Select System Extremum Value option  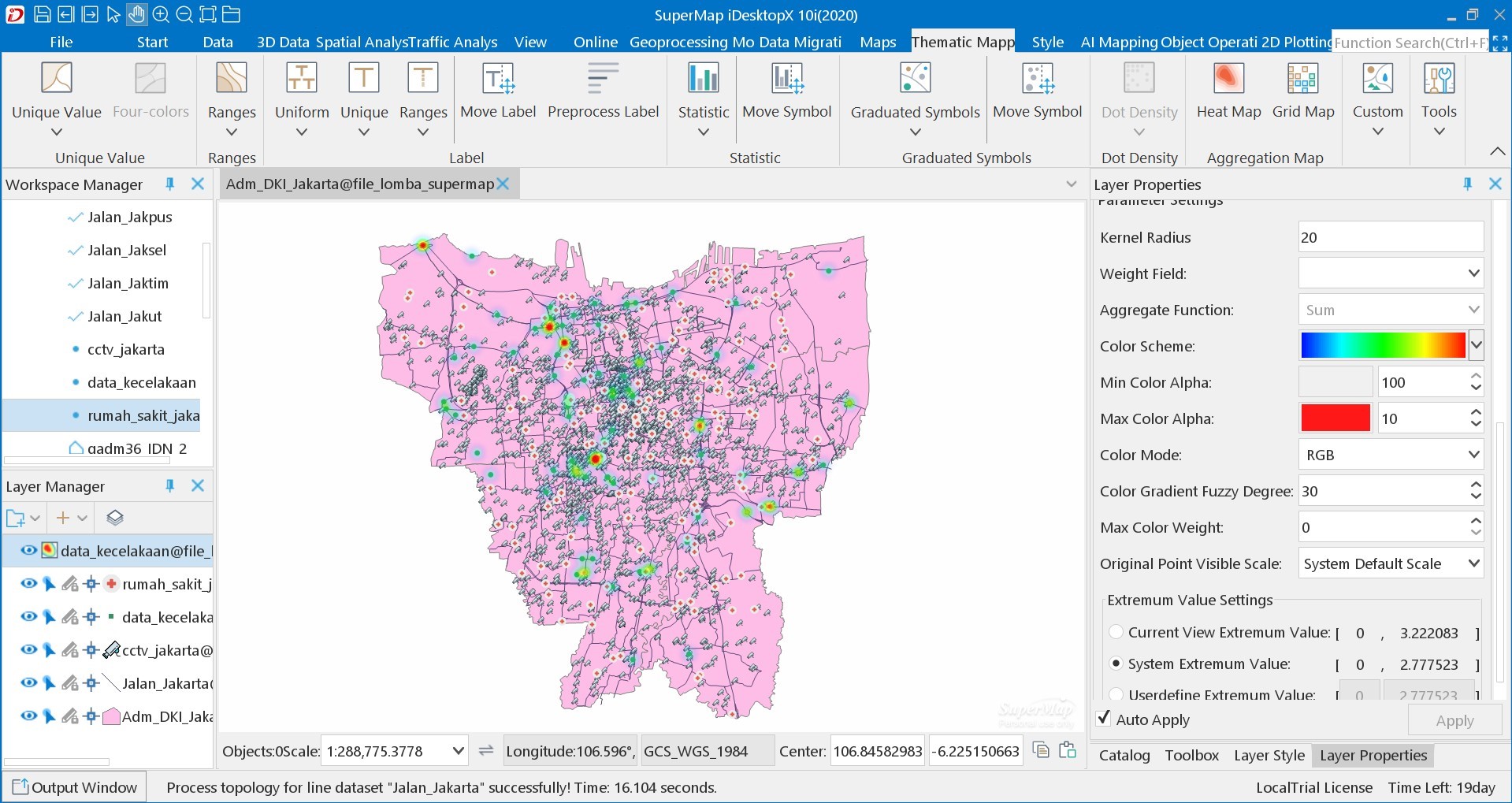click(x=1116, y=664)
